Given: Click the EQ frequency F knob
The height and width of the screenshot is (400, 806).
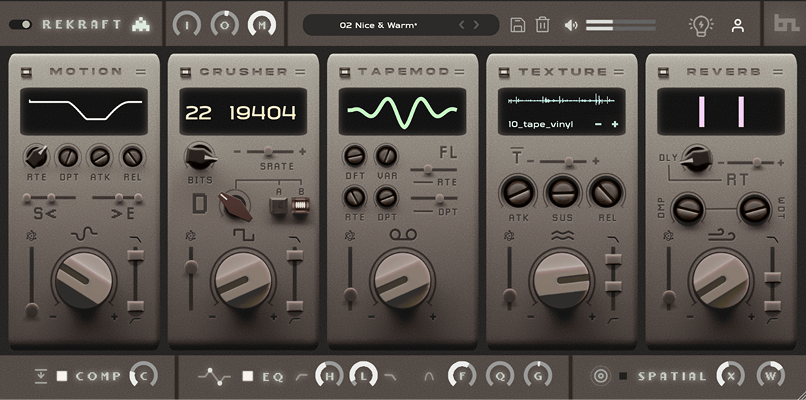Looking at the screenshot, I should [462, 376].
